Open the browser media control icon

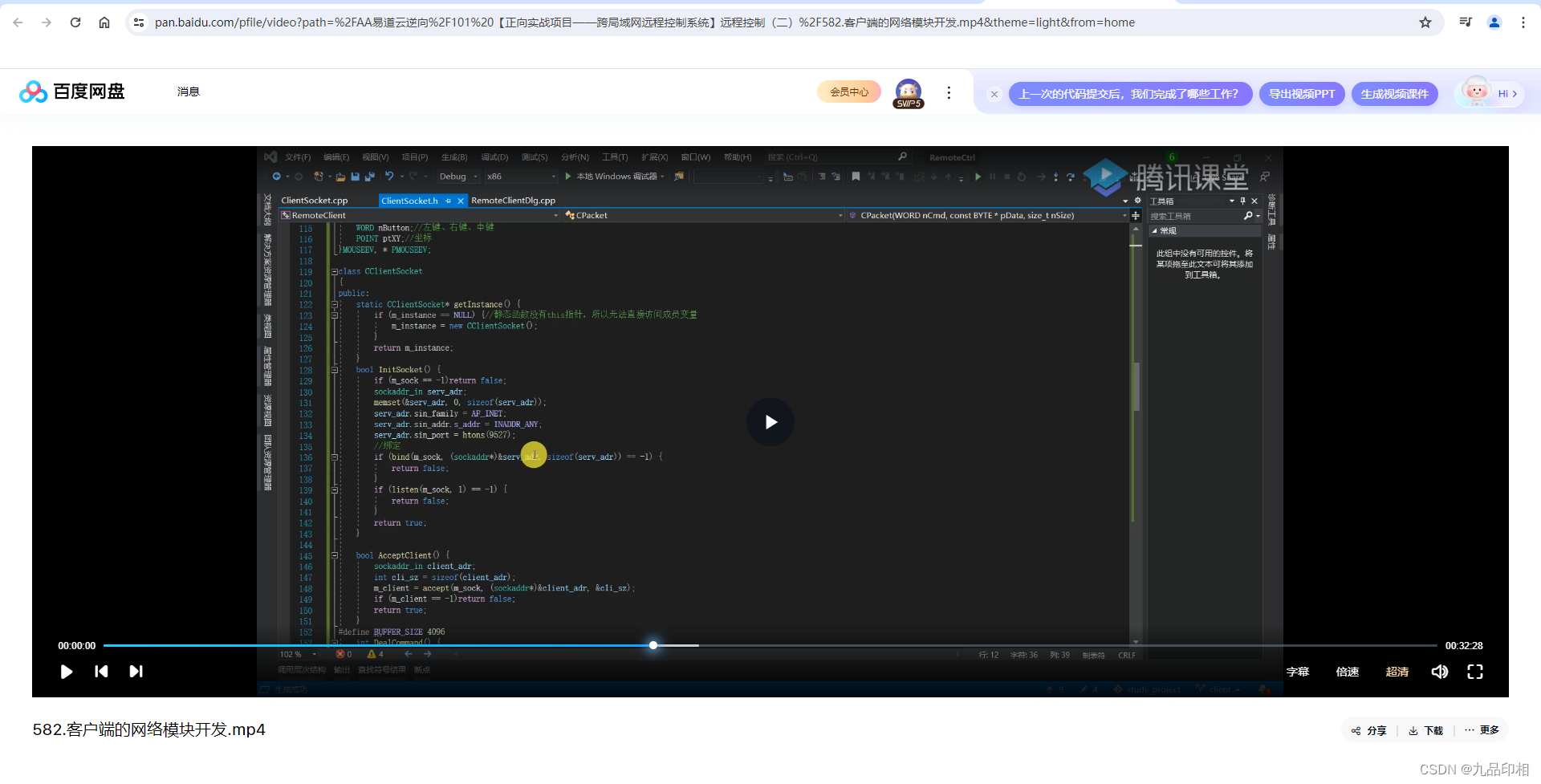[x=1466, y=22]
